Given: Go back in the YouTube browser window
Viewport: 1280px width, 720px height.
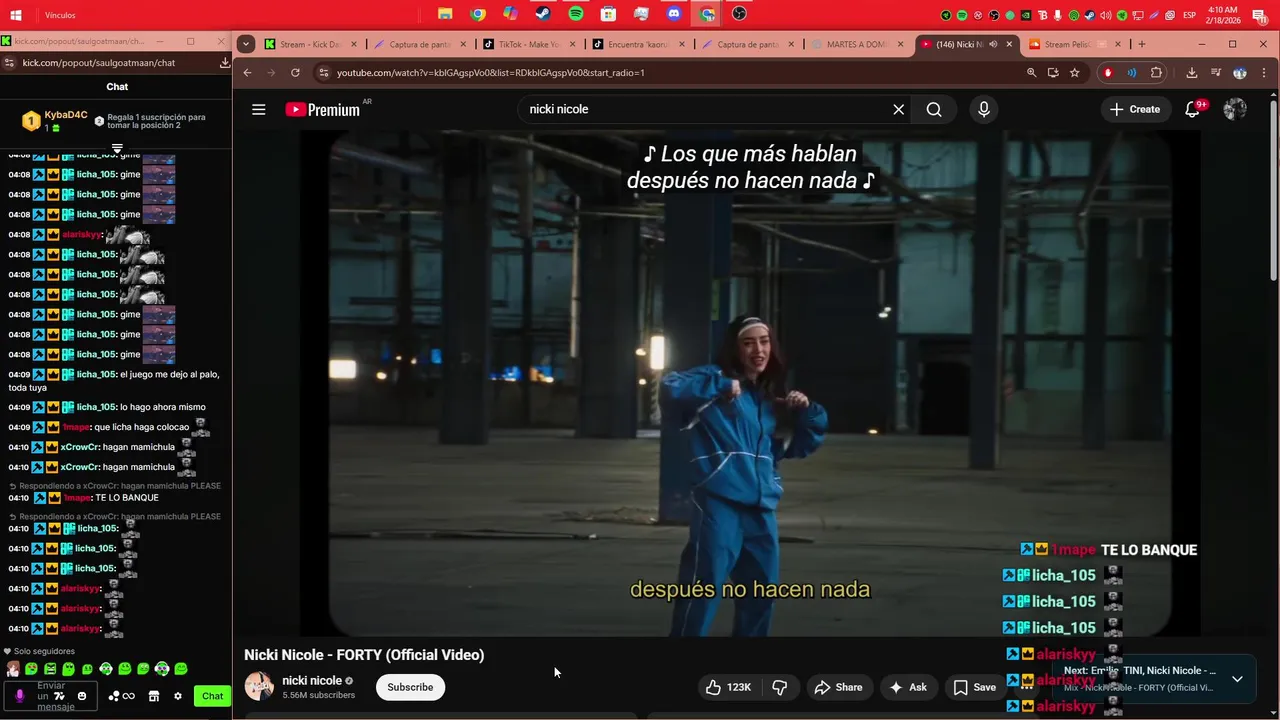Looking at the screenshot, I should 247,73.
